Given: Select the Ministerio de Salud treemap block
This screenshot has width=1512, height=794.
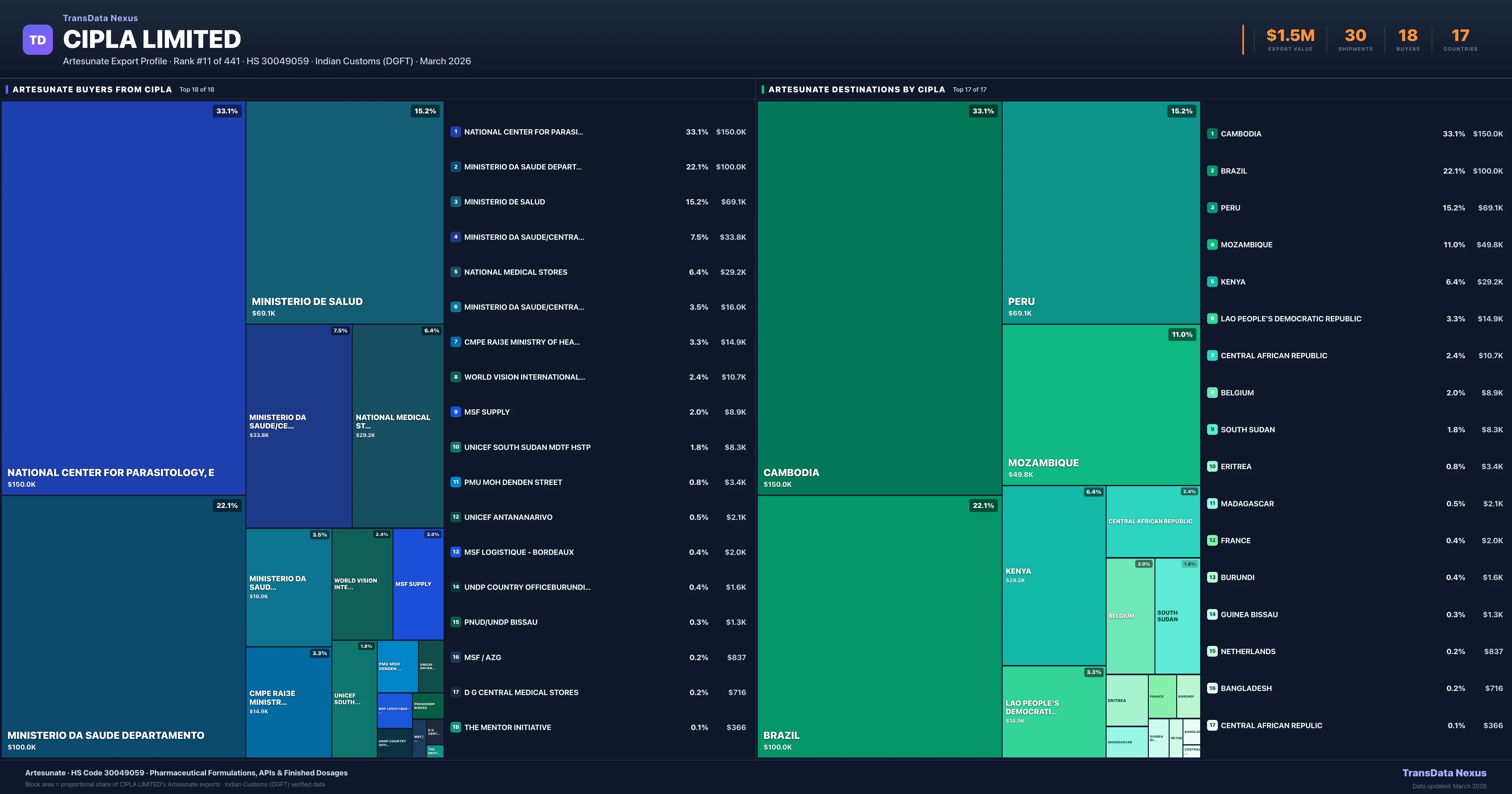Looking at the screenshot, I should (345, 212).
